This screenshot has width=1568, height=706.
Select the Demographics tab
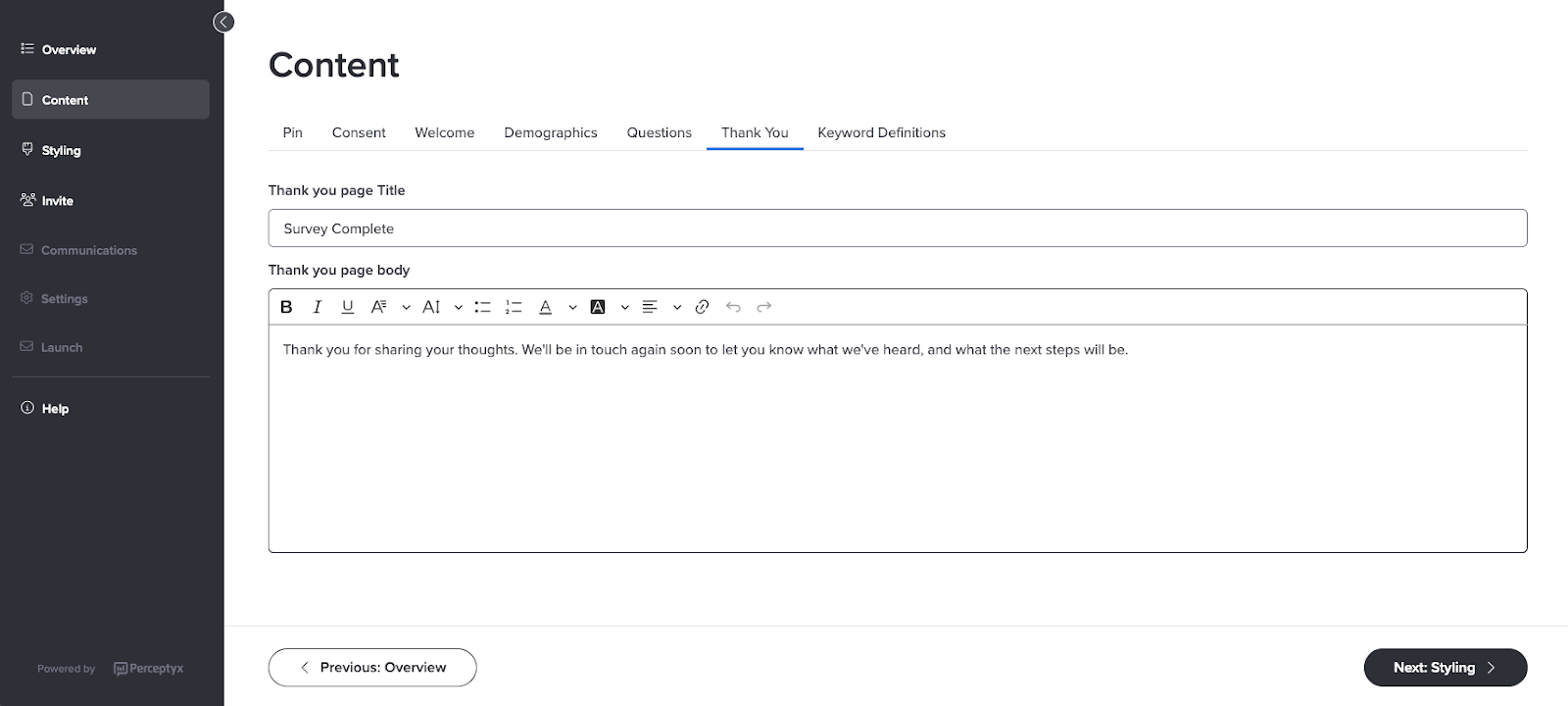(551, 132)
